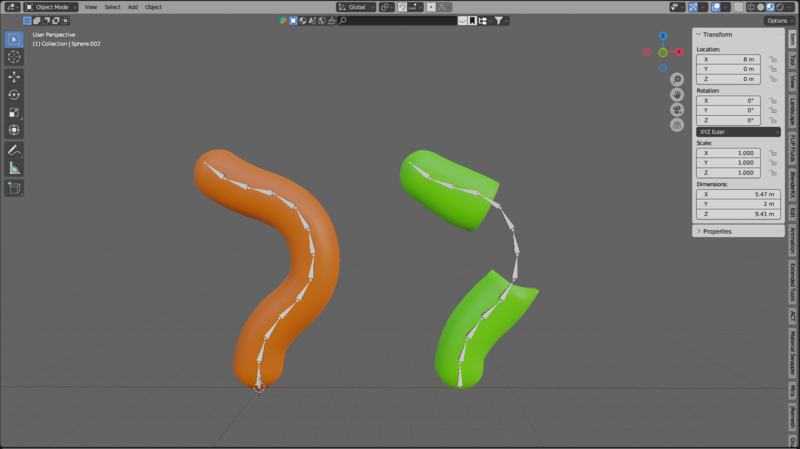
Task: Click the red X axis gizmo handle
Action: tap(679, 52)
